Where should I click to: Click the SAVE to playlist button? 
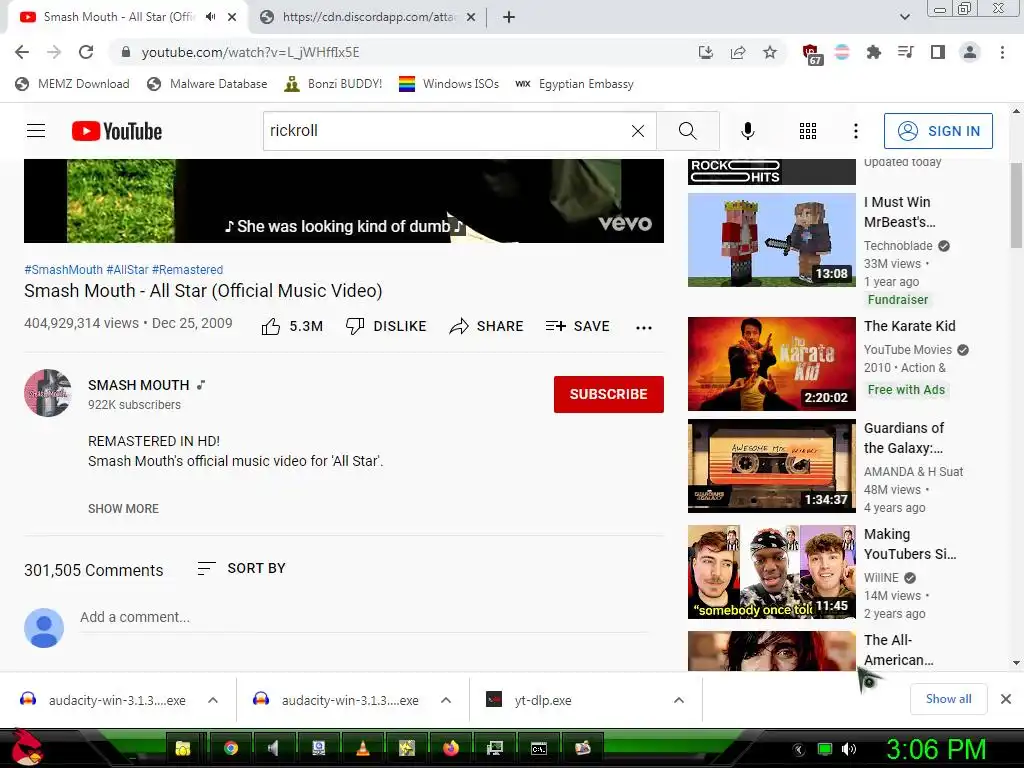coord(577,326)
